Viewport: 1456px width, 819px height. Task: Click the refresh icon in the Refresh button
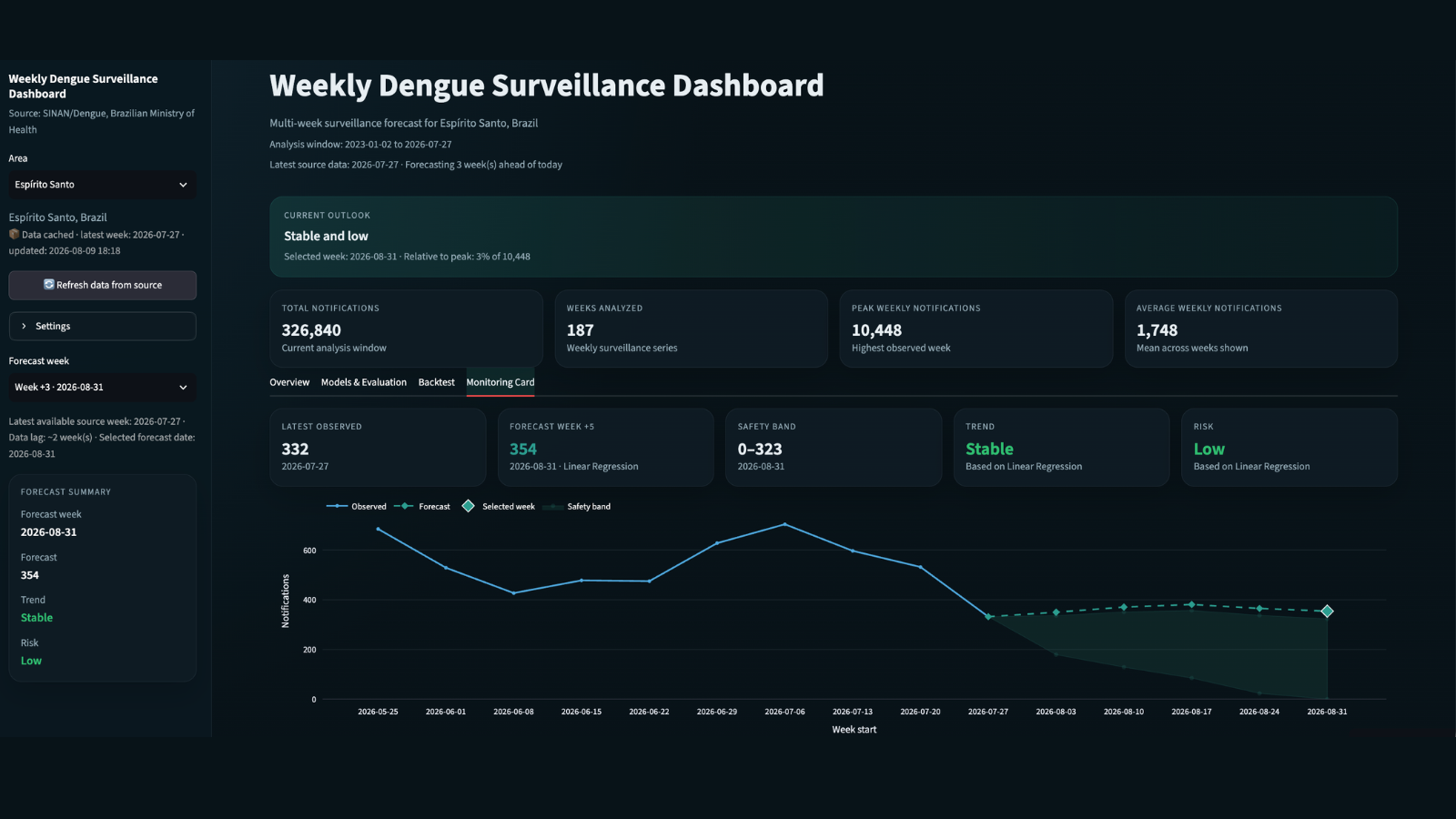pos(49,285)
